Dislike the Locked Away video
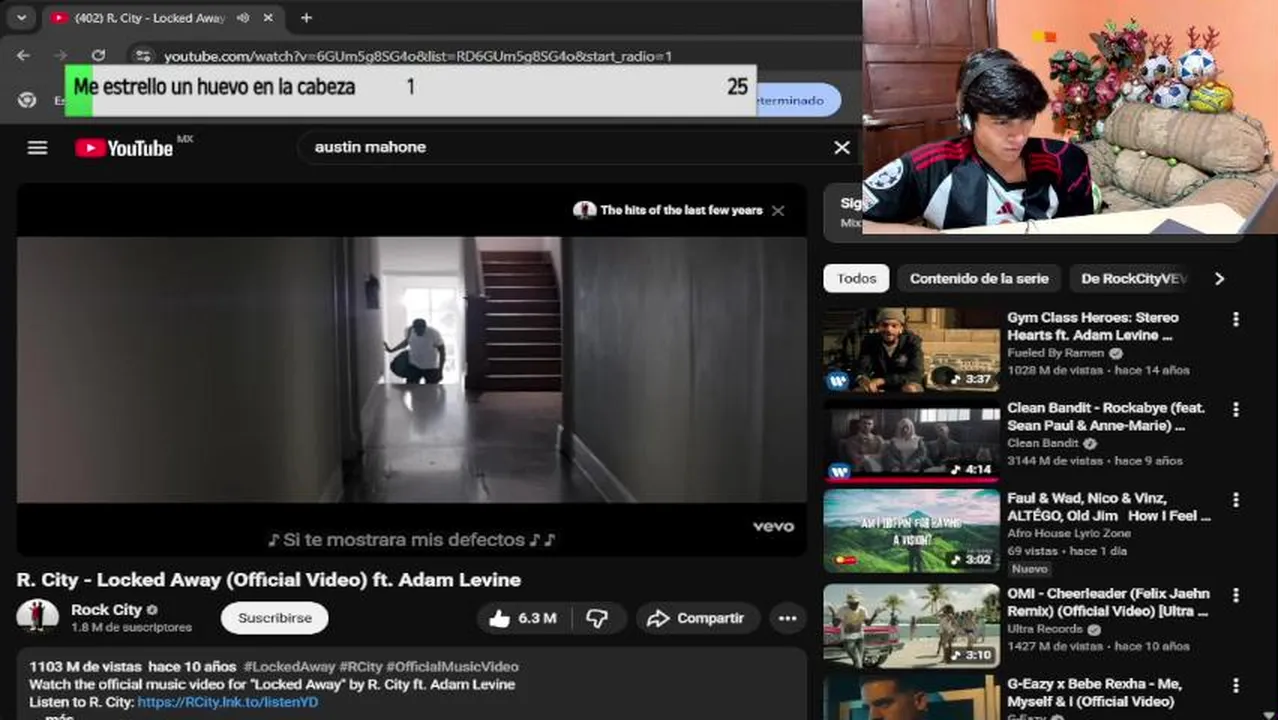Screen dimensions: 1278x720 [x=597, y=618]
